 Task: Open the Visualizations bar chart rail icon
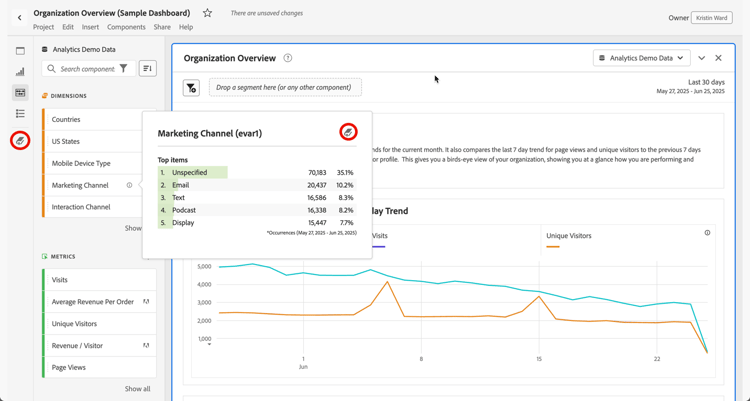20,72
